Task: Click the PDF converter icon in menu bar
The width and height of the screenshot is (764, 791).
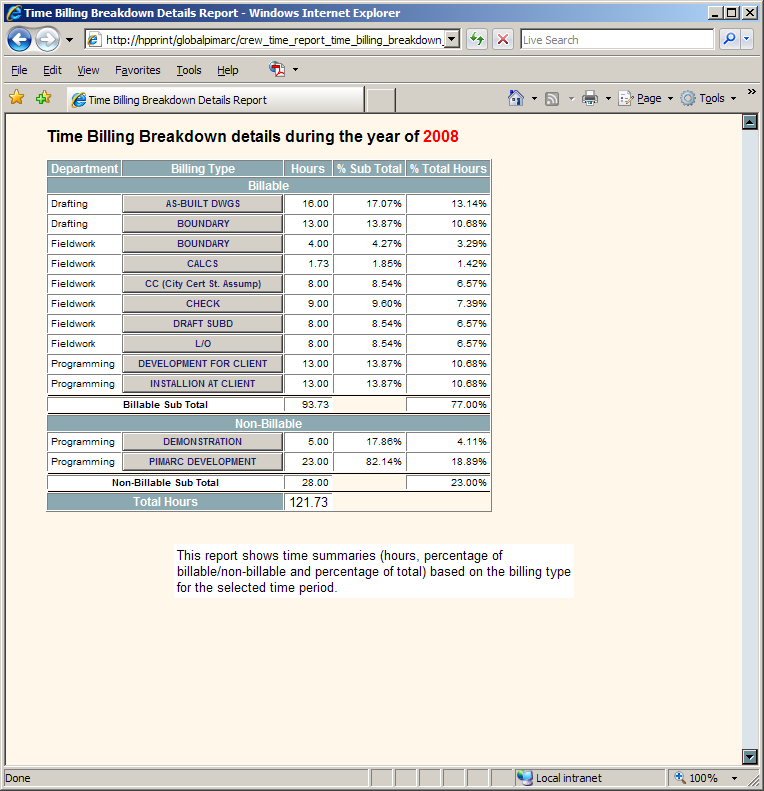Action: [277, 69]
